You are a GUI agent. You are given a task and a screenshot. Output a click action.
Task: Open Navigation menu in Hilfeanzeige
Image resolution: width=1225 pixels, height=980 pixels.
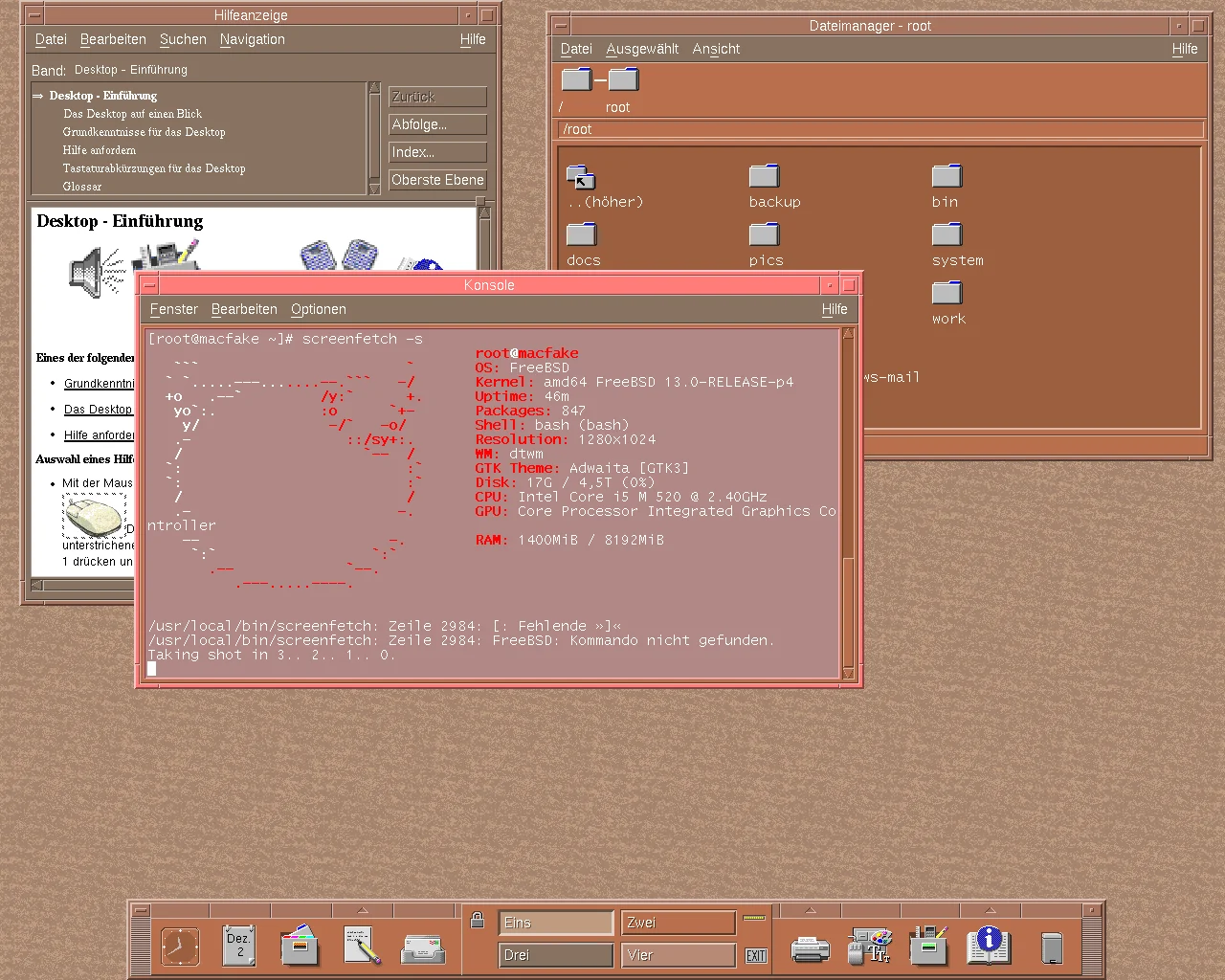click(253, 39)
